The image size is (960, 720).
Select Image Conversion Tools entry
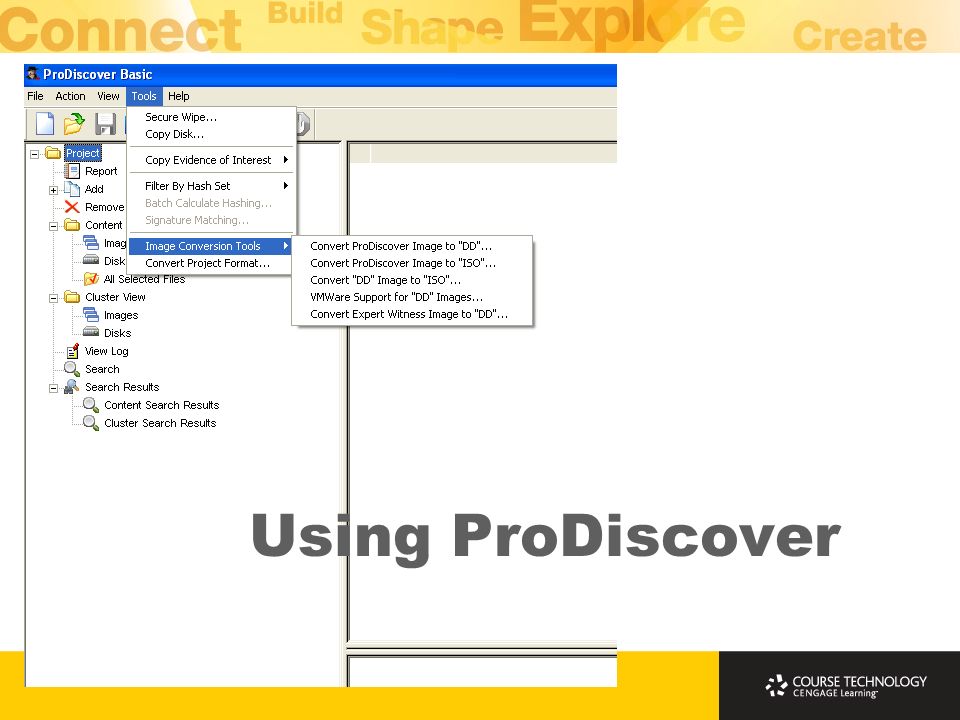pyautogui.click(x=211, y=246)
